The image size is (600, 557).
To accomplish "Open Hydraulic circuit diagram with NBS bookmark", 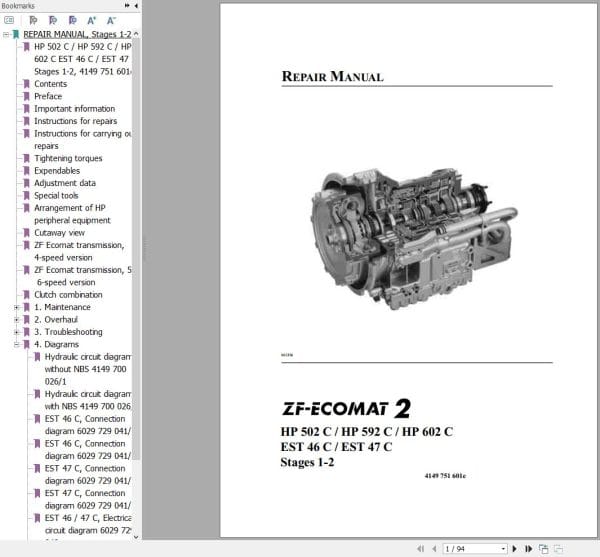I will pos(88,400).
